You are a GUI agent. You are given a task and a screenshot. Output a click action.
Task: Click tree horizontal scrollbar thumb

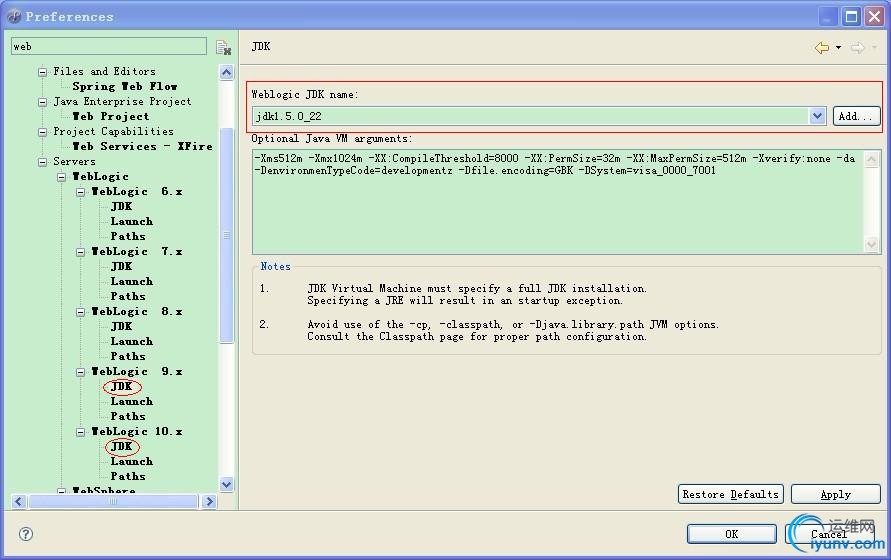coord(113,501)
